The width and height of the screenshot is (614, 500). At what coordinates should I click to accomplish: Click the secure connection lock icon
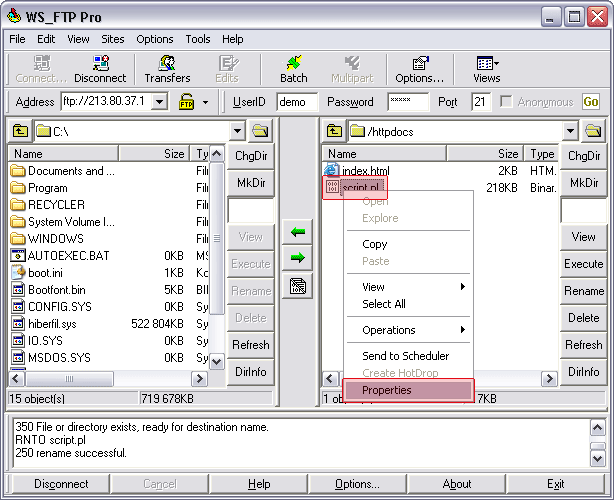186,102
